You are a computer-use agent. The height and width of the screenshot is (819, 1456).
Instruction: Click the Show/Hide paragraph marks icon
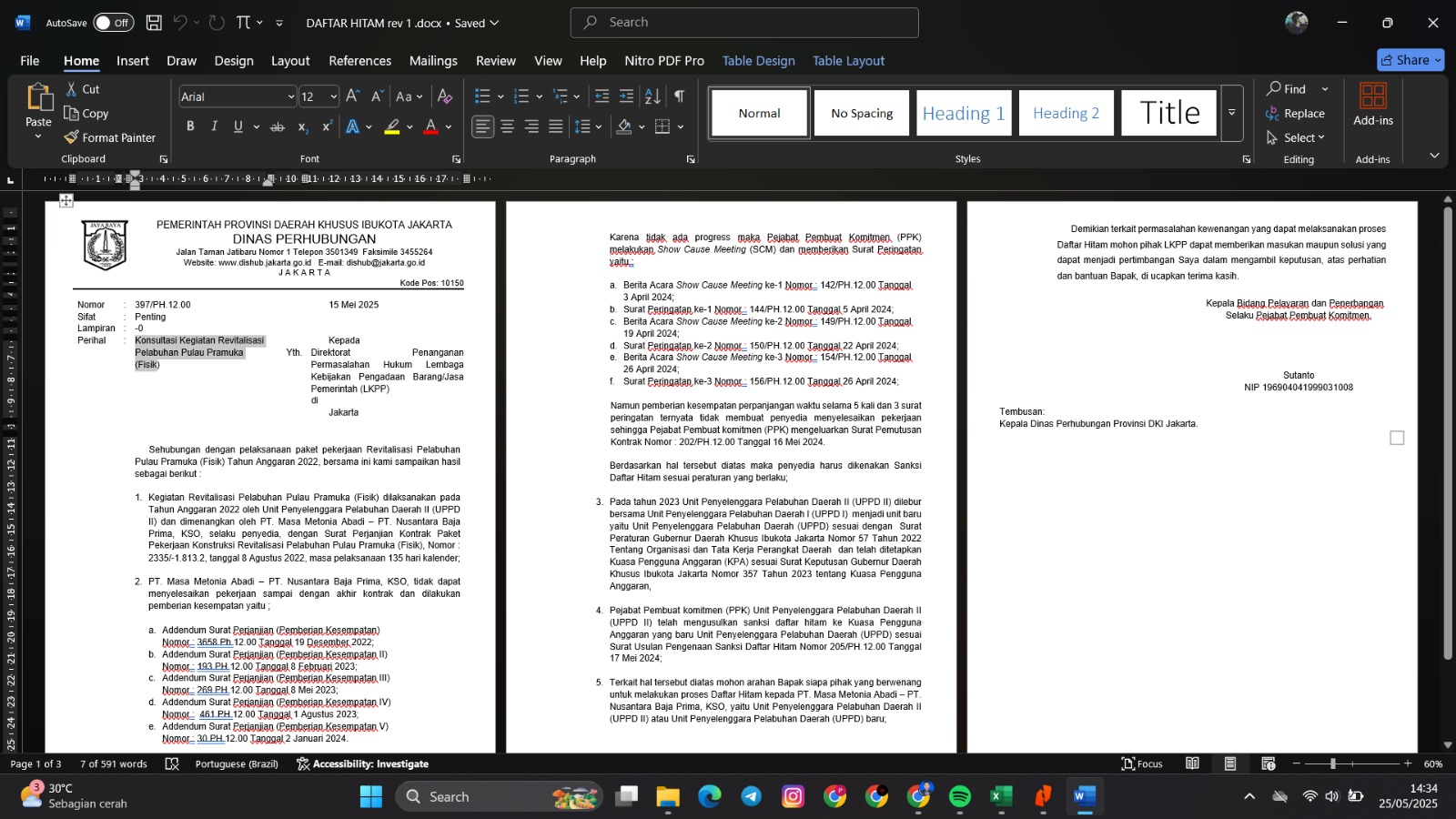[x=679, y=96]
